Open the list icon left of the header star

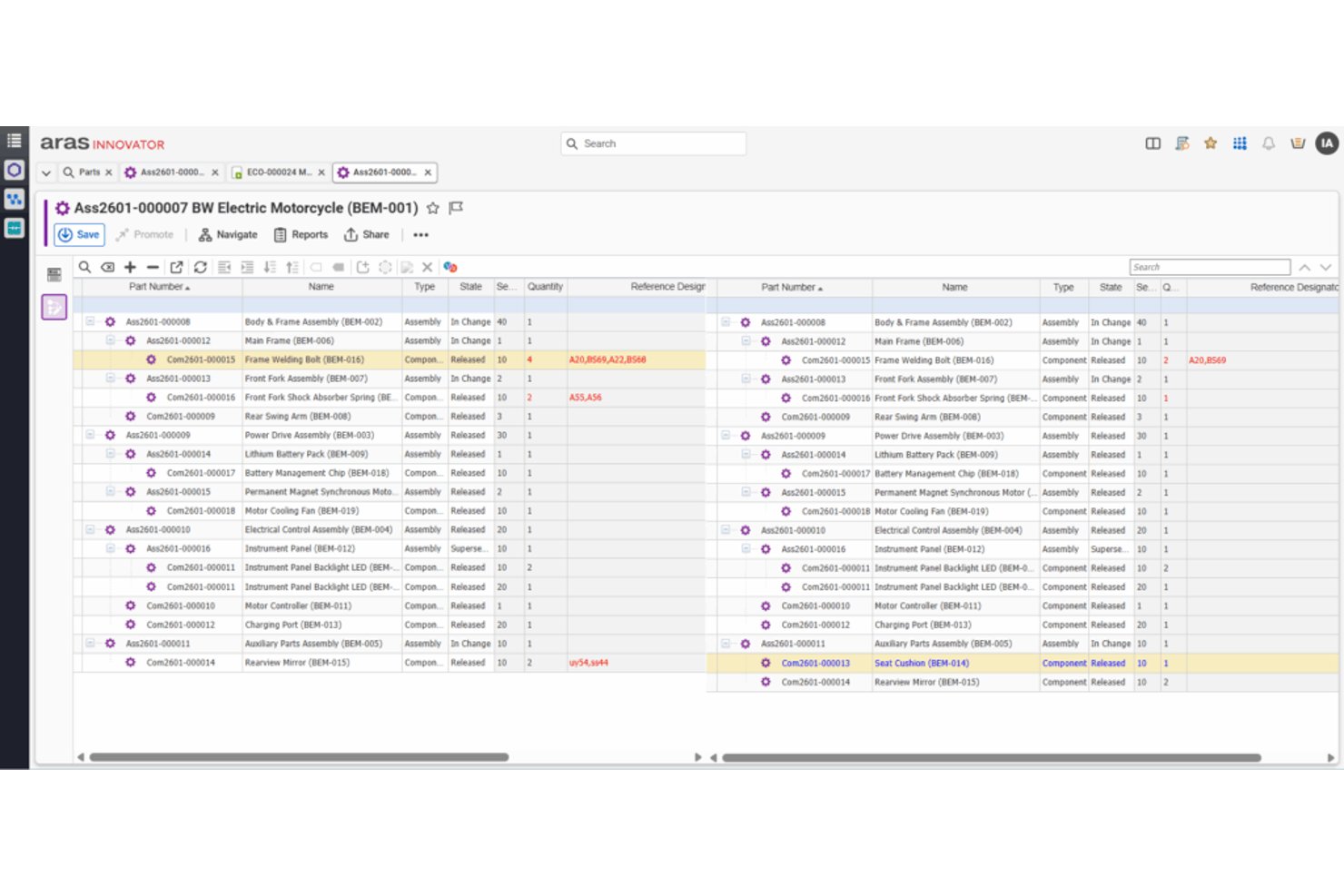coord(1181,143)
